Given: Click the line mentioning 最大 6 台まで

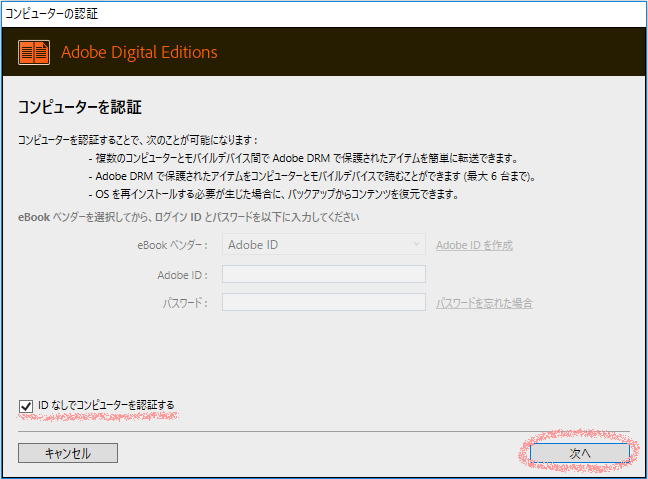Looking at the screenshot, I should tap(312, 176).
